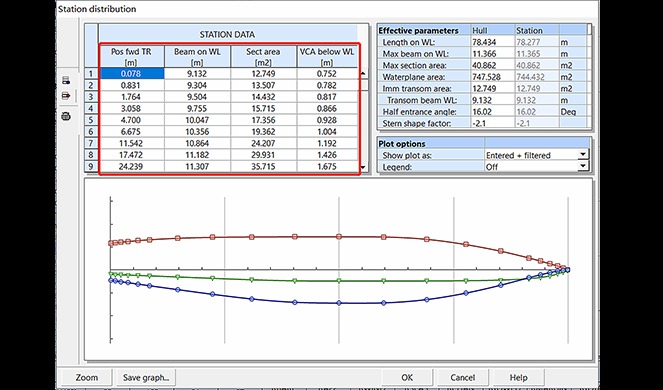Select the Beam on WL cell 11.182
The height and width of the screenshot is (390, 663).
197,155
